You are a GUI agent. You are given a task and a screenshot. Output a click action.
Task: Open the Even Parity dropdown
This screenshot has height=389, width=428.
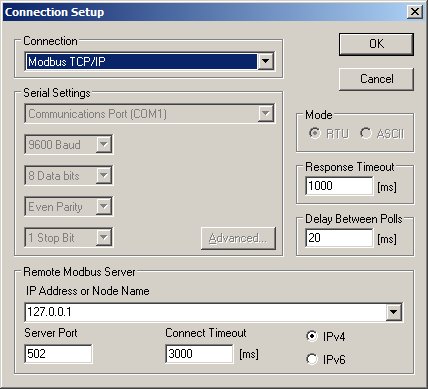pyautogui.click(x=69, y=206)
